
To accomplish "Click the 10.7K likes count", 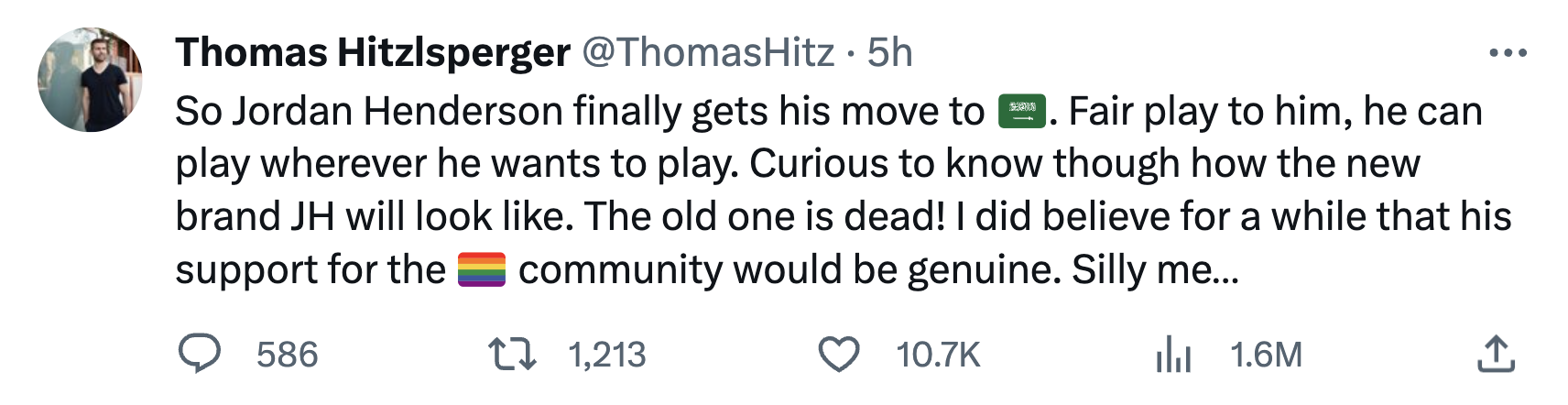I will click(x=938, y=355).
